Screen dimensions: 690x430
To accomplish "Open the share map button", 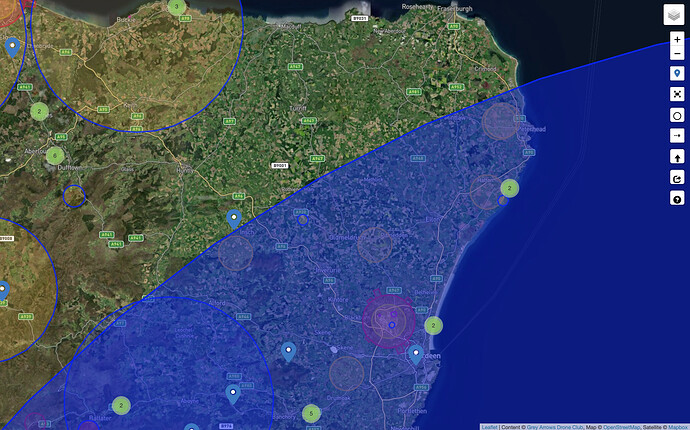I will [x=677, y=178].
